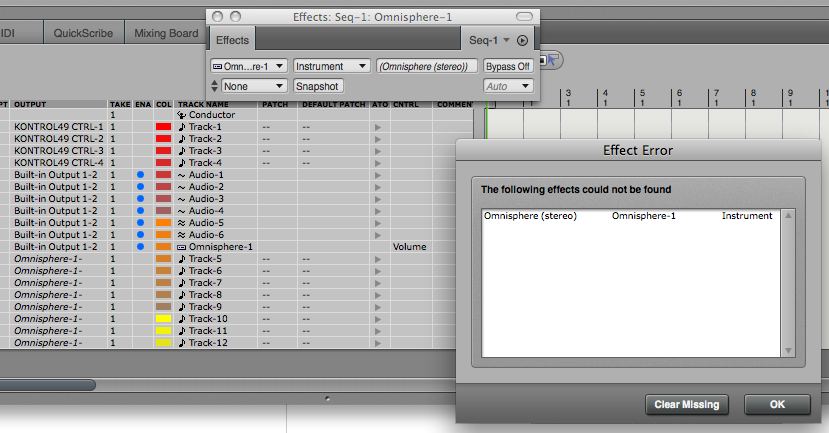Click OK in Effect Error dialog
This screenshot has height=433, width=829.
[777, 404]
